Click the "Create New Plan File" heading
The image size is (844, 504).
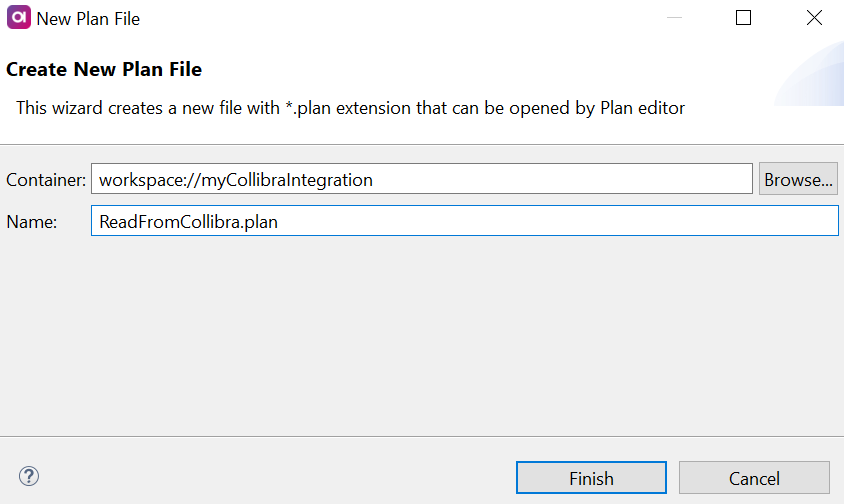tap(104, 70)
